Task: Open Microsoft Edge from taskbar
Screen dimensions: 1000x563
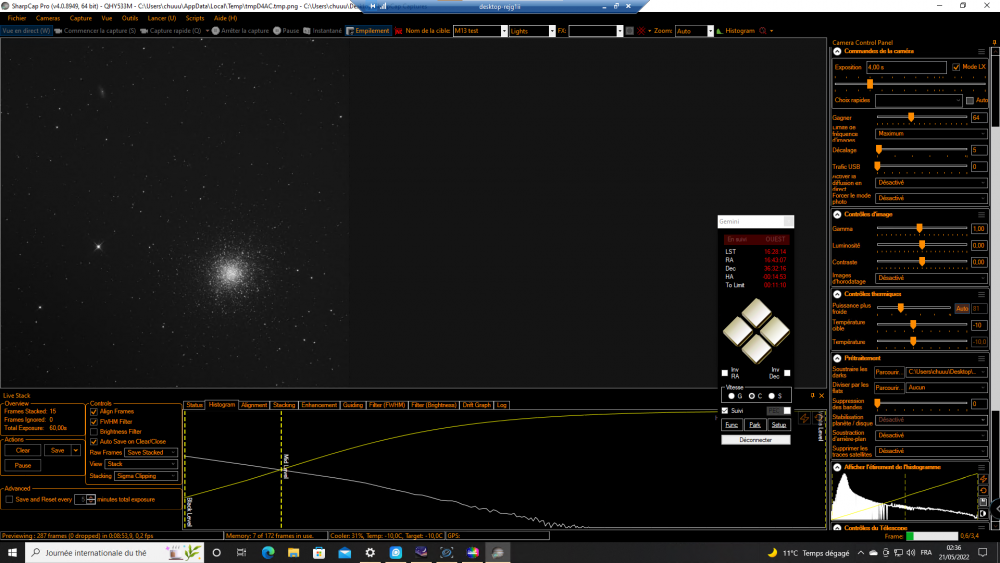Action: tap(268, 553)
